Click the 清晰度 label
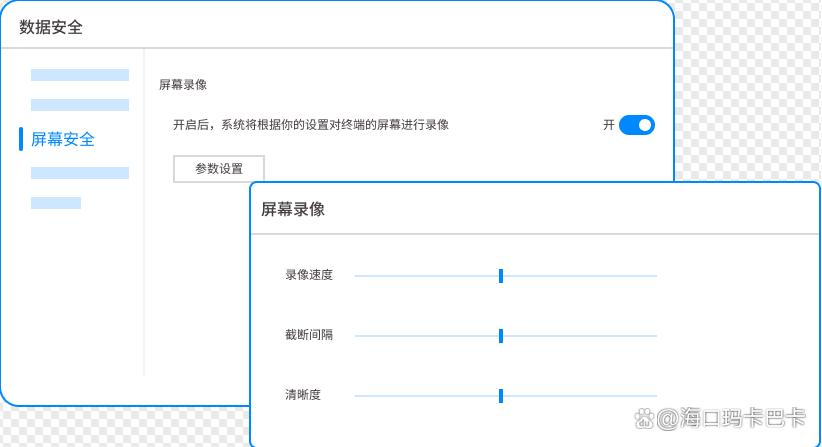This screenshot has height=447, width=822. (x=303, y=395)
